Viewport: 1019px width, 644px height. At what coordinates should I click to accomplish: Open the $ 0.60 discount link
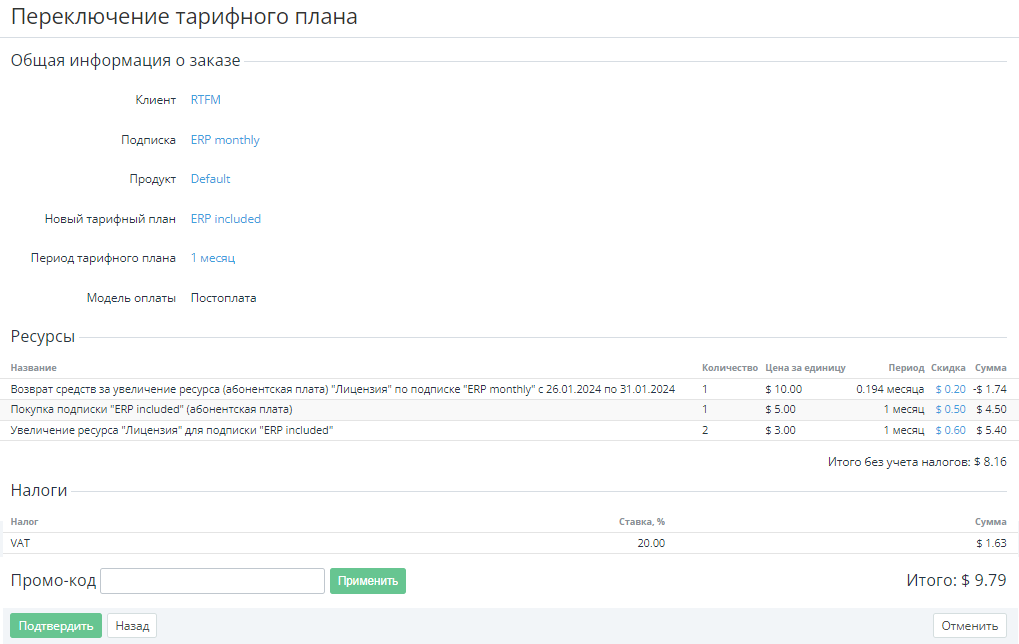click(x=950, y=430)
